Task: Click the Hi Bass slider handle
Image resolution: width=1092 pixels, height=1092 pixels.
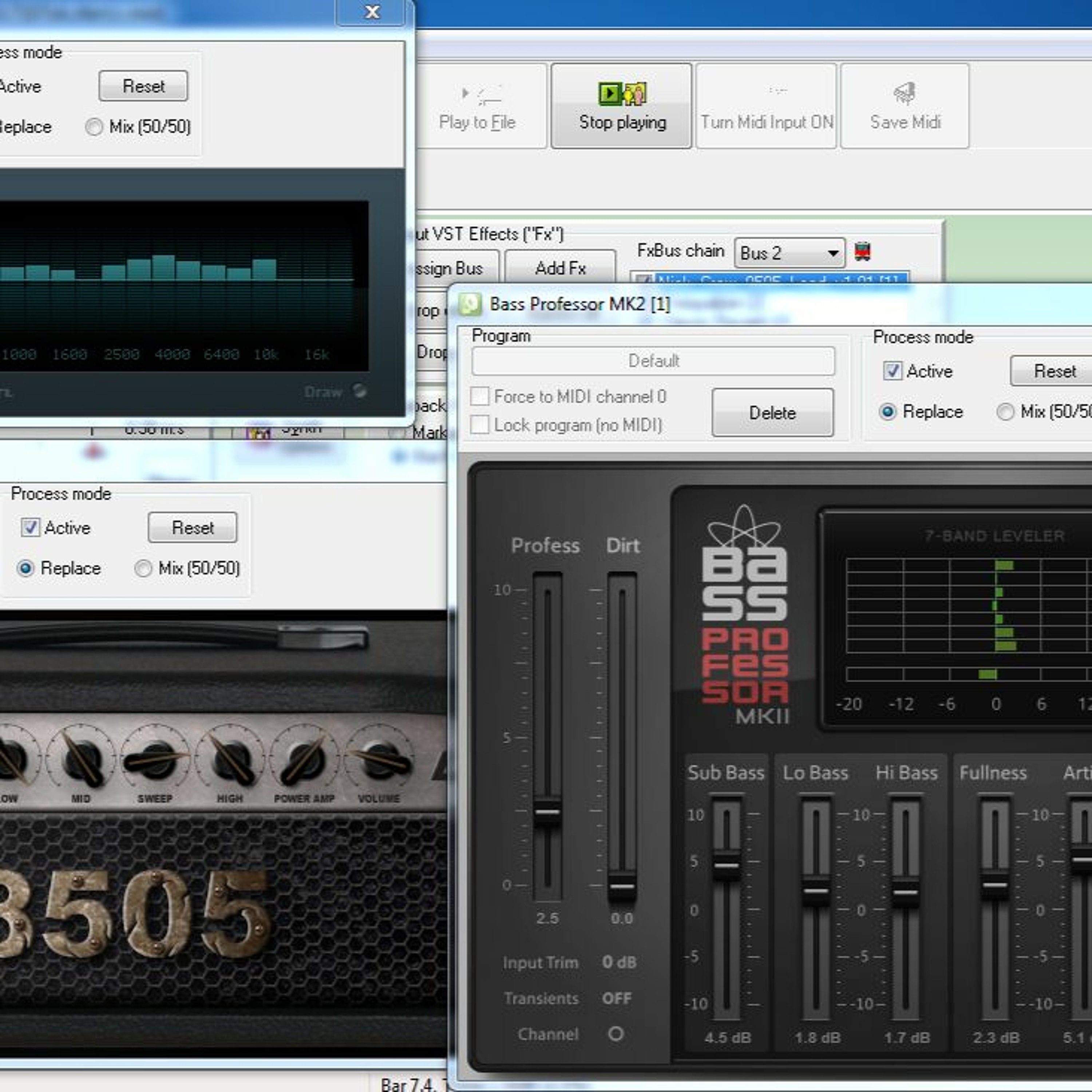Action: [x=906, y=893]
